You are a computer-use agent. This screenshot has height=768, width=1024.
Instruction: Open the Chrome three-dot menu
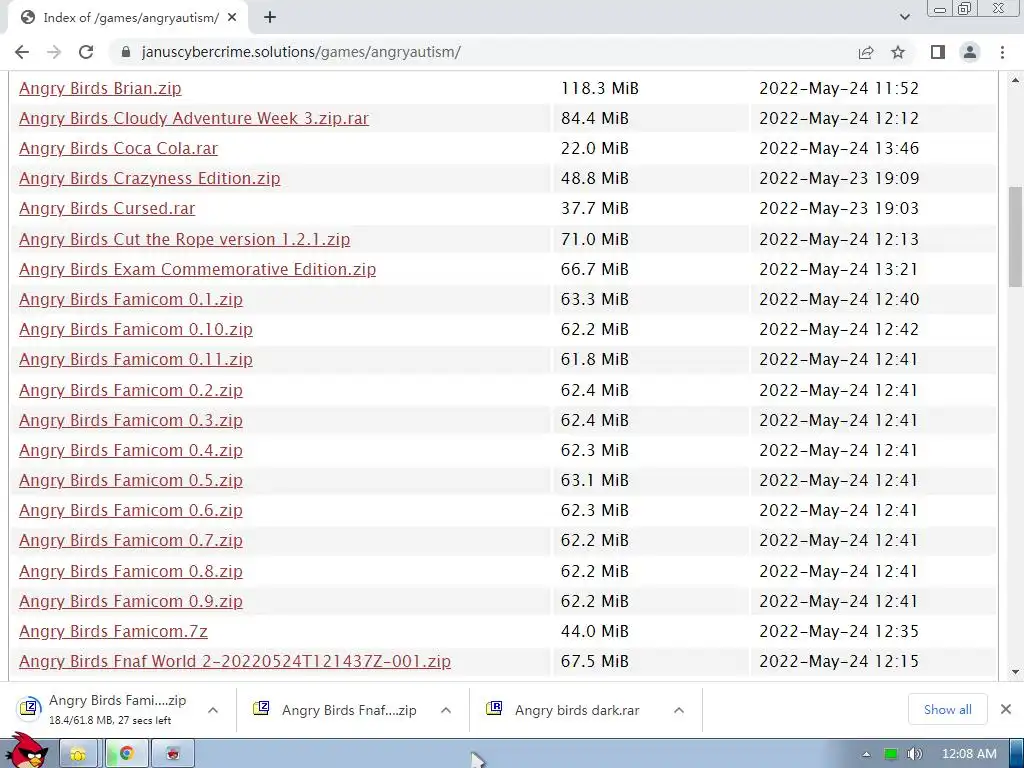point(1002,52)
